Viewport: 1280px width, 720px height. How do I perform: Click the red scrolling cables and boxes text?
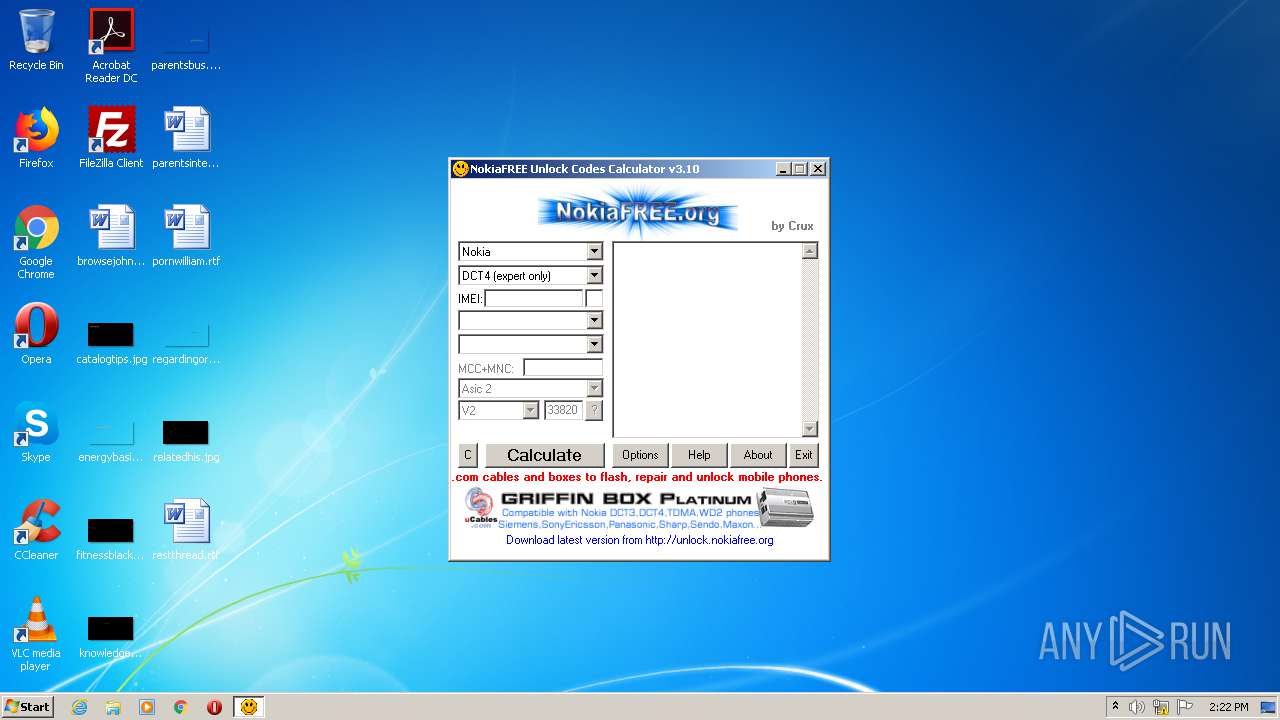coord(637,477)
